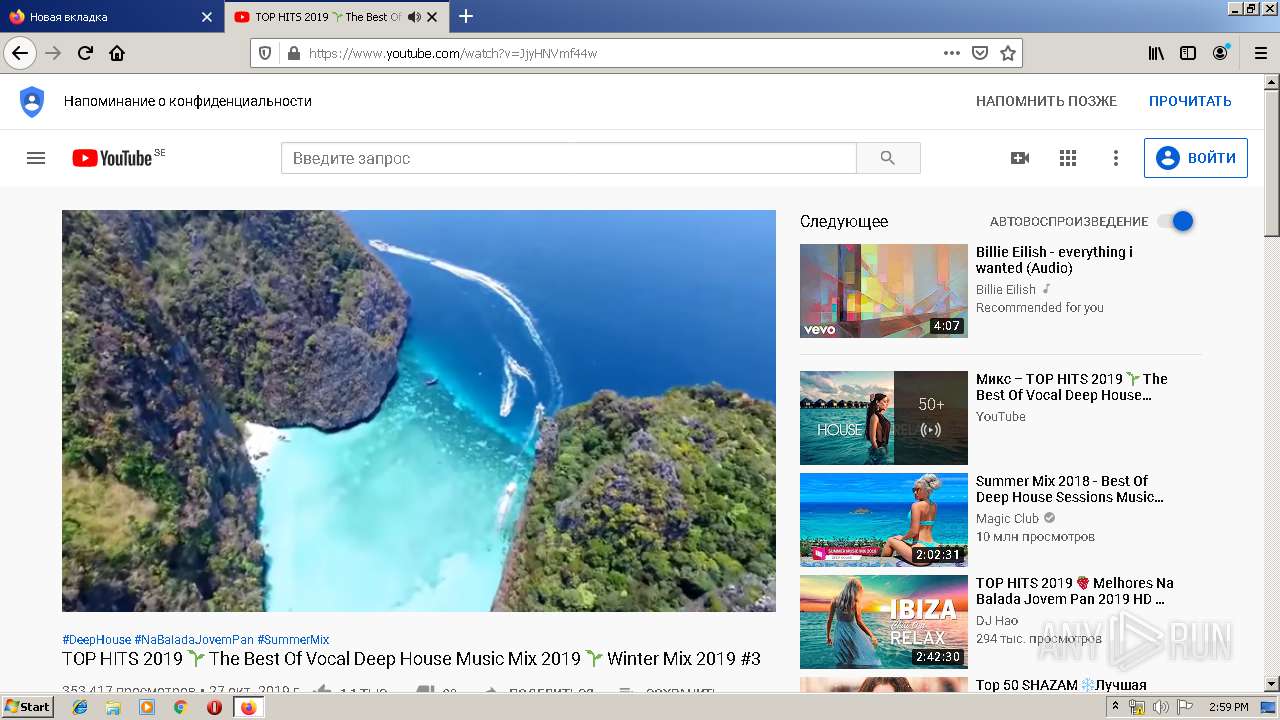Viewport: 1280px width, 720px height.
Task: Open Magic Club channel name
Action: point(1007,518)
